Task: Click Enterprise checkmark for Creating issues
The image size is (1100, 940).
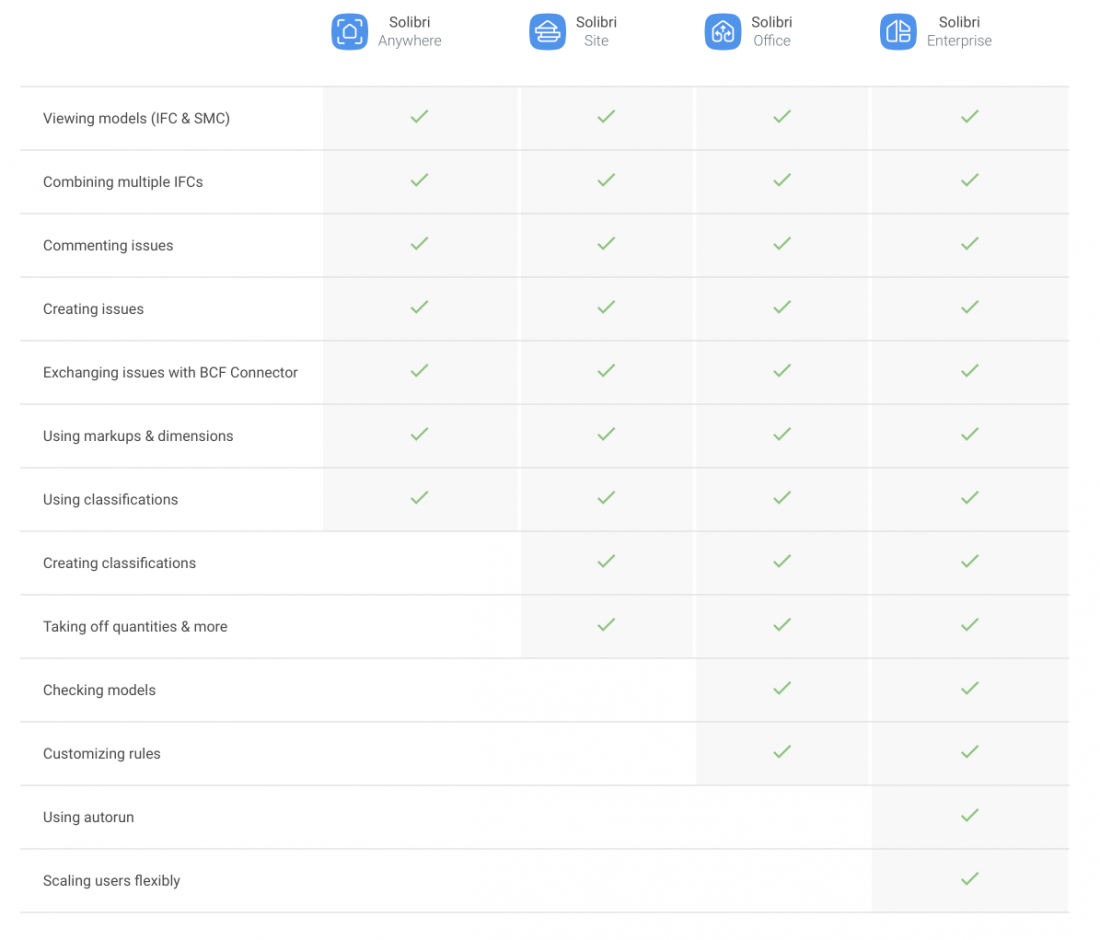Action: (x=970, y=307)
